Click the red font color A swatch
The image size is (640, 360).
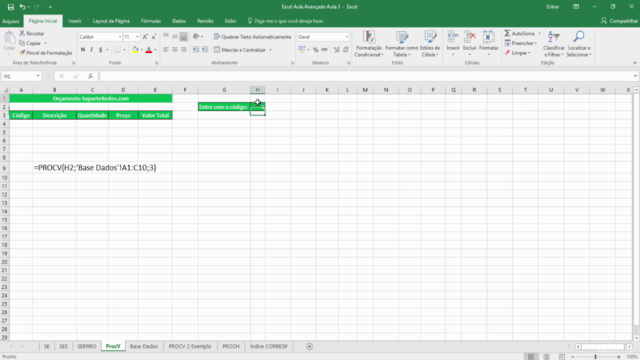(149, 50)
